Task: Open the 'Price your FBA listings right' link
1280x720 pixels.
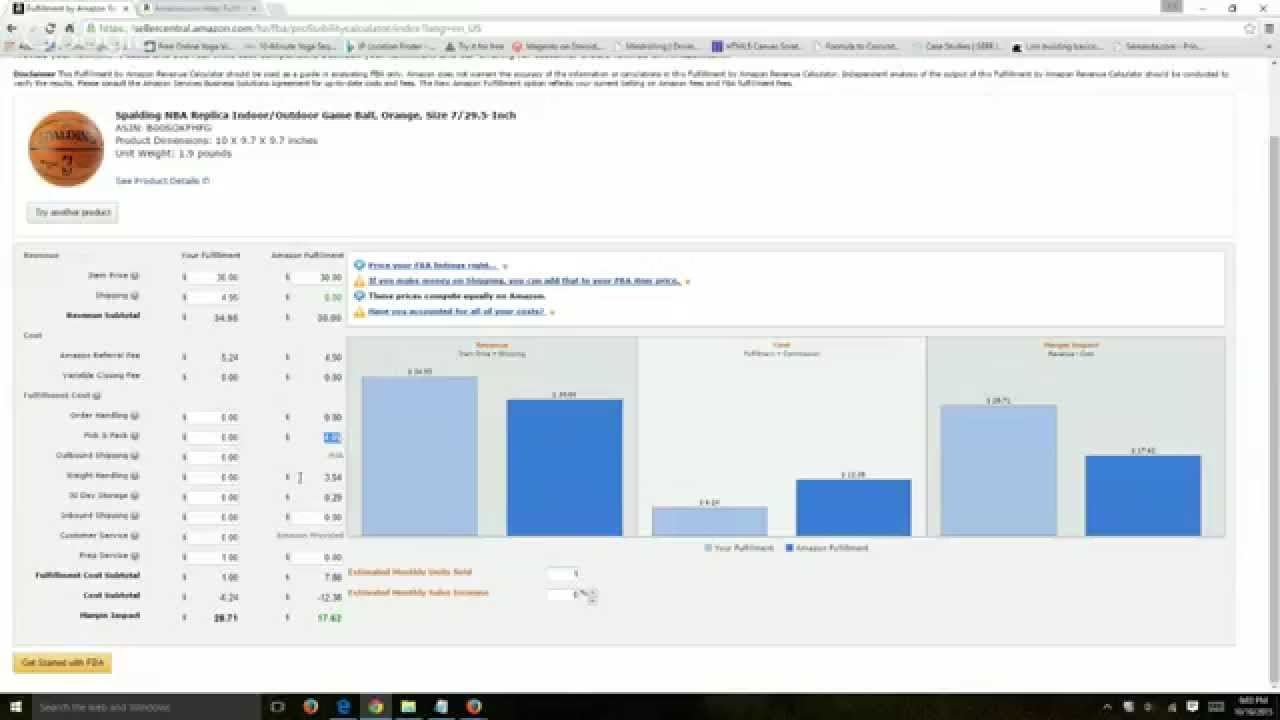Action: (x=432, y=266)
